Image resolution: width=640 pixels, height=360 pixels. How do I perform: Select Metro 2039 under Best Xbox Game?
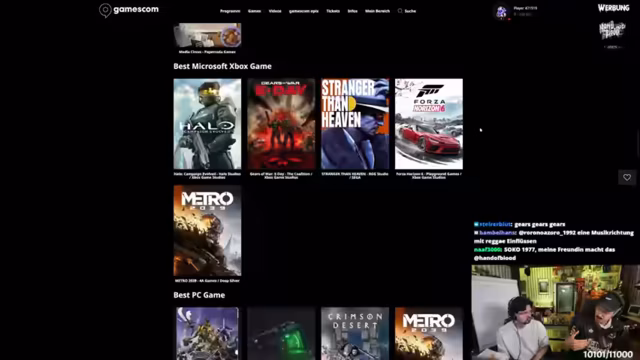tap(207, 231)
